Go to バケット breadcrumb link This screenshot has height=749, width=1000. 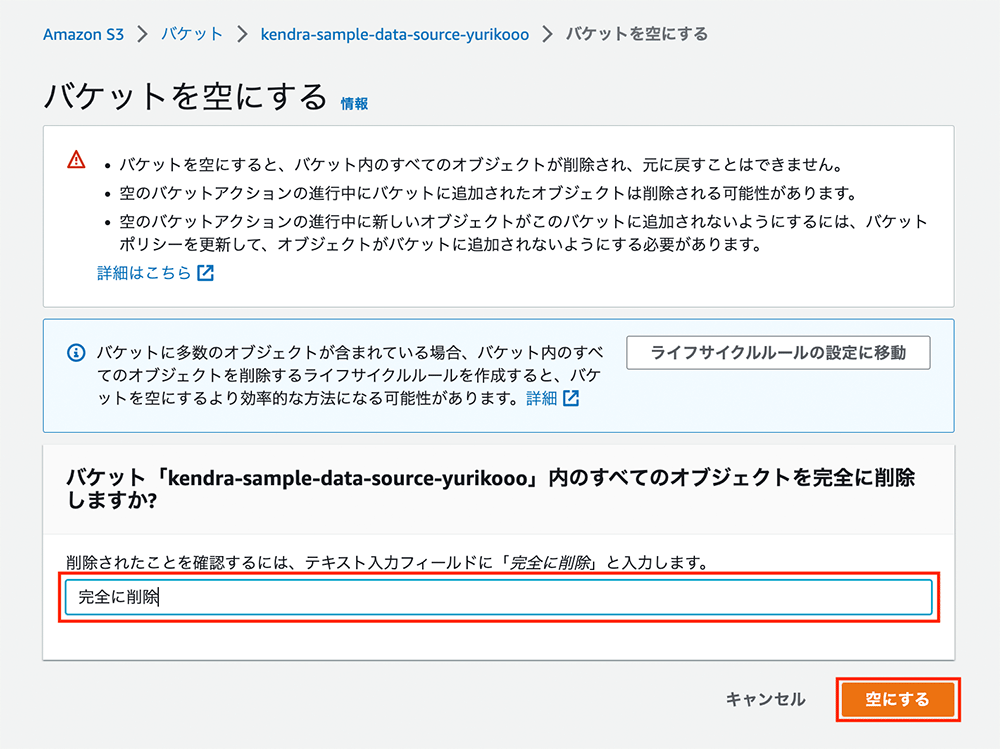(x=191, y=34)
